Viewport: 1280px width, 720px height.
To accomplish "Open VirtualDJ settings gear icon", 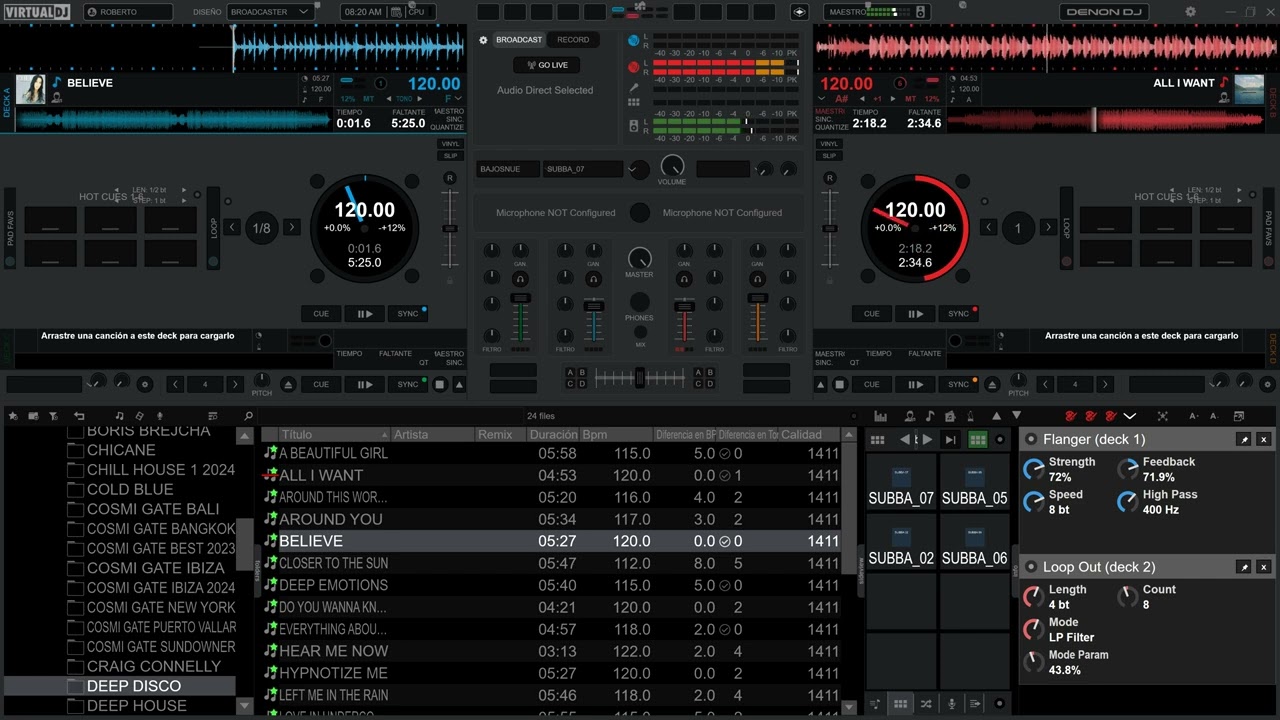I will tap(1190, 12).
